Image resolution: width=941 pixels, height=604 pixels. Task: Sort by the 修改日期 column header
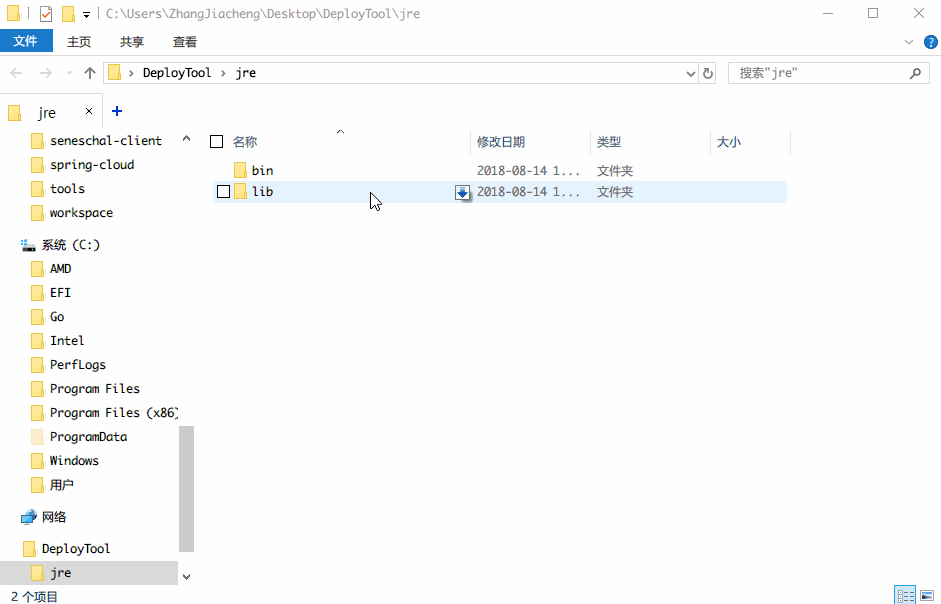point(501,142)
